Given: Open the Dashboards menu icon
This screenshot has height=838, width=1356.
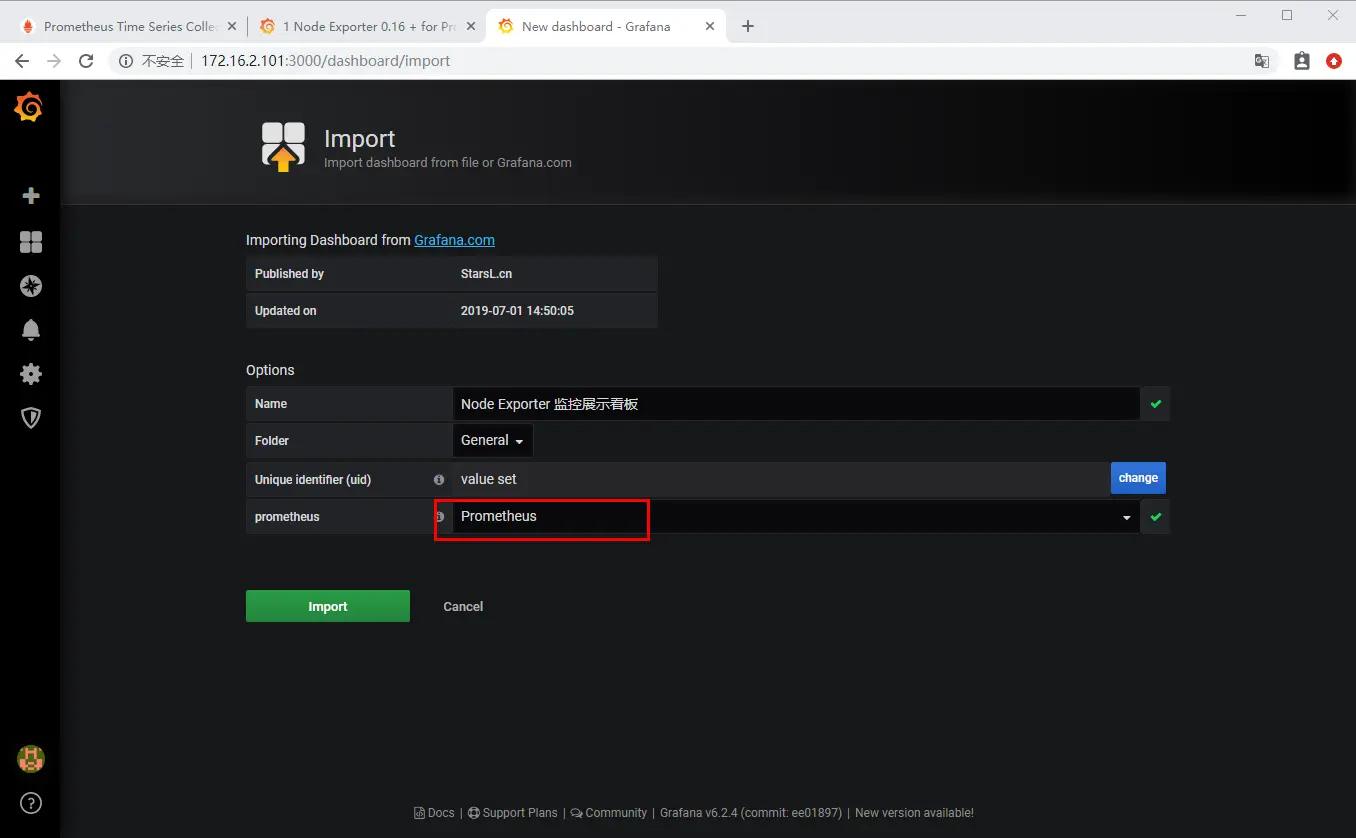Looking at the screenshot, I should [x=31, y=242].
